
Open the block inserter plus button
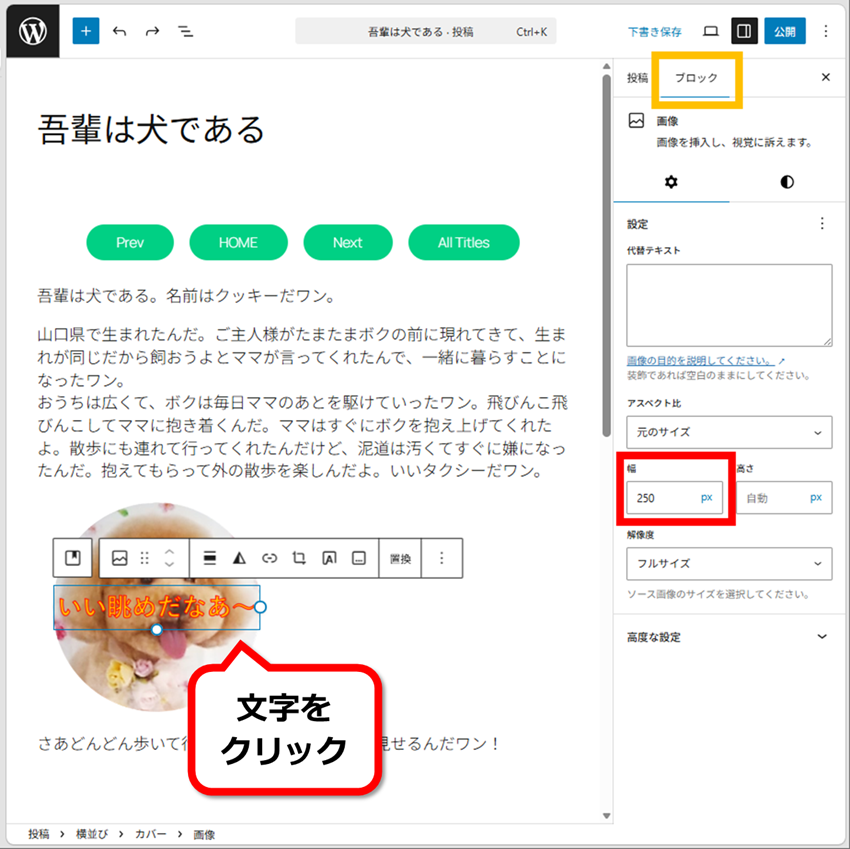[86, 31]
